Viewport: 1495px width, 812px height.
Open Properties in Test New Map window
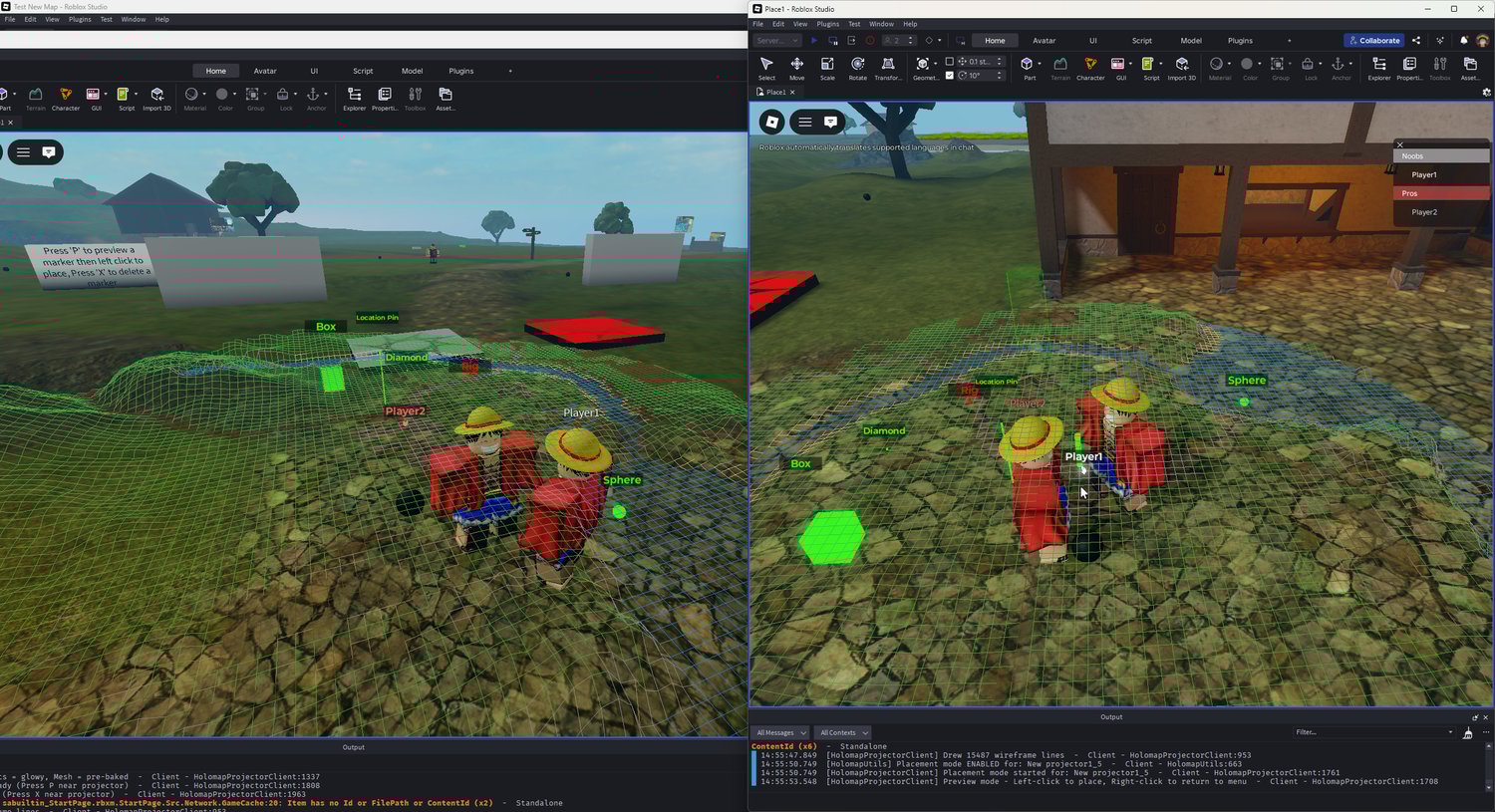click(385, 98)
